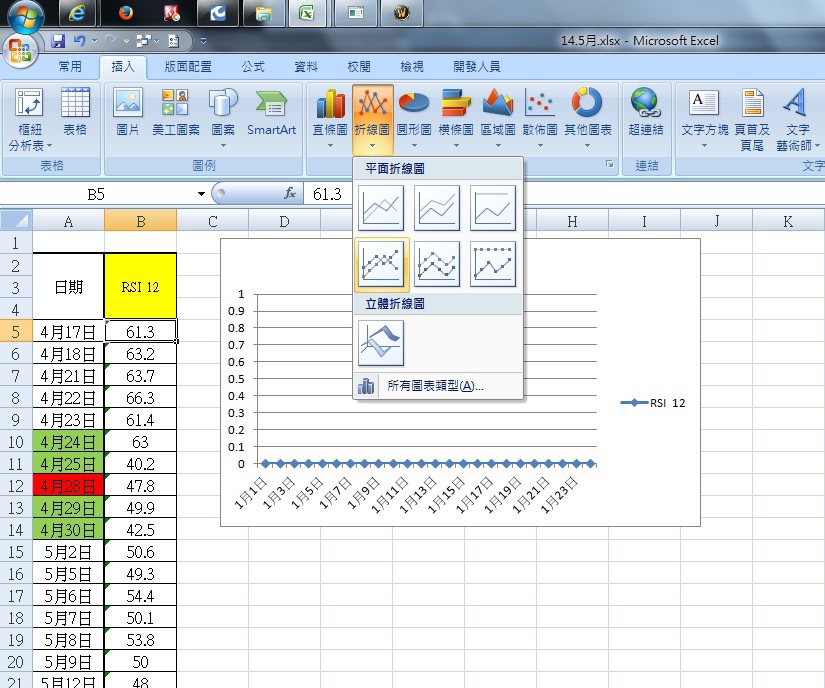Switch to the 開發人員 (Developer) tab
Image resolution: width=825 pixels, height=688 pixels.
(477, 67)
